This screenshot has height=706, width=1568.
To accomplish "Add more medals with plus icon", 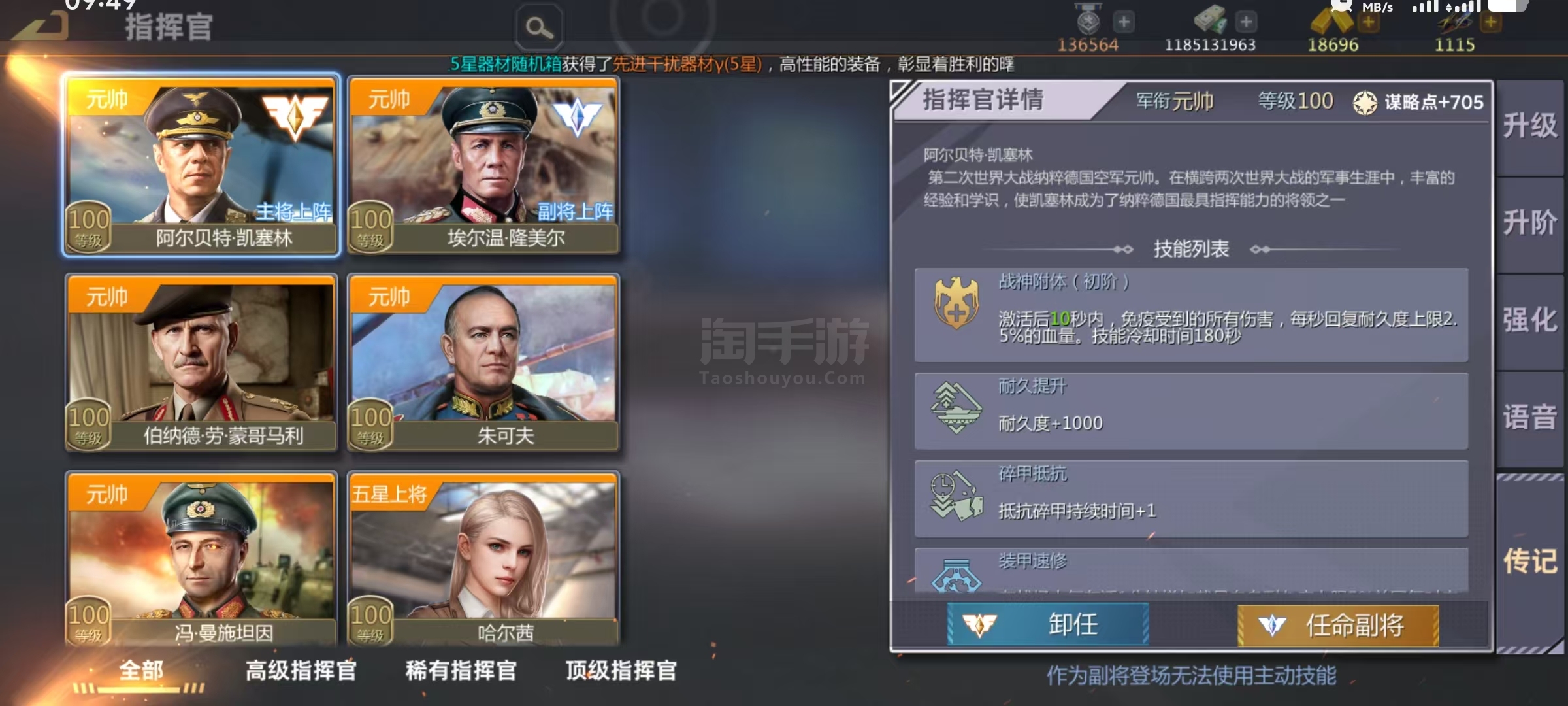I will [1124, 22].
